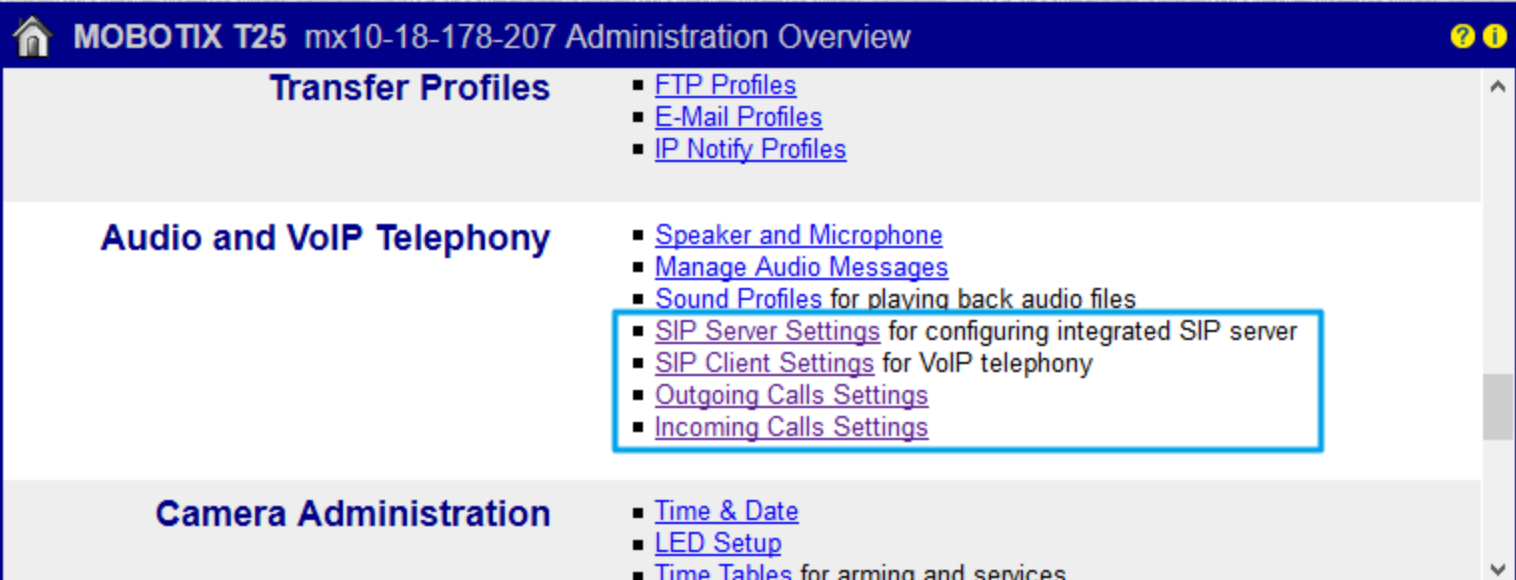1516x580 pixels.
Task: Open Time & Date settings
Action: tap(726, 511)
